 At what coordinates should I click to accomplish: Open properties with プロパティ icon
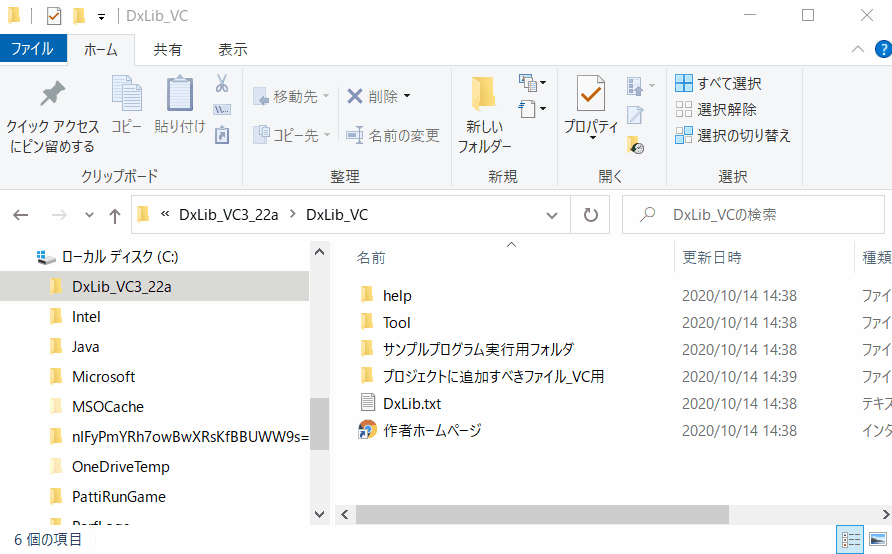coord(590,94)
